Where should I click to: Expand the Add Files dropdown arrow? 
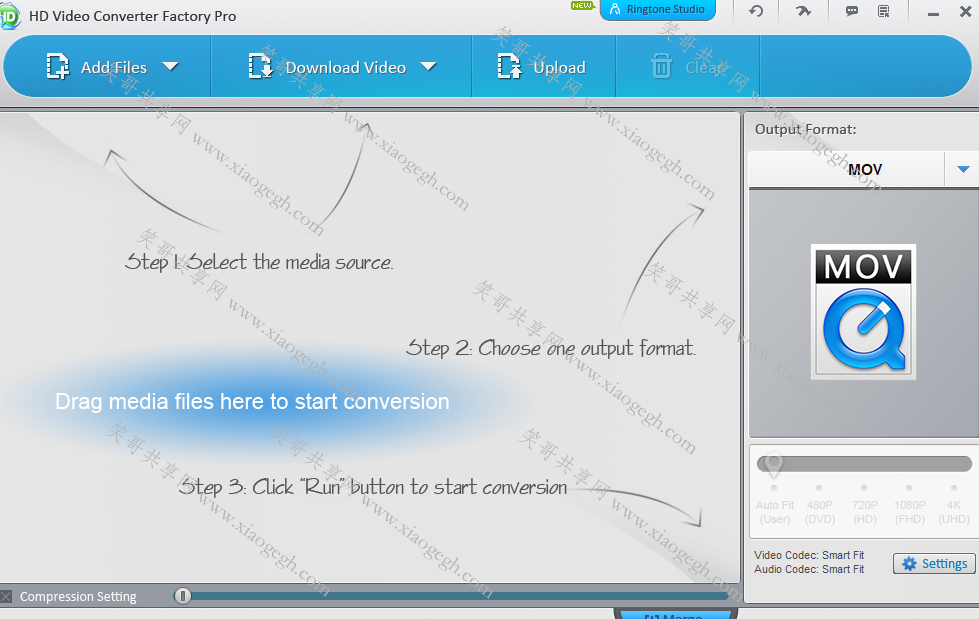(170, 66)
